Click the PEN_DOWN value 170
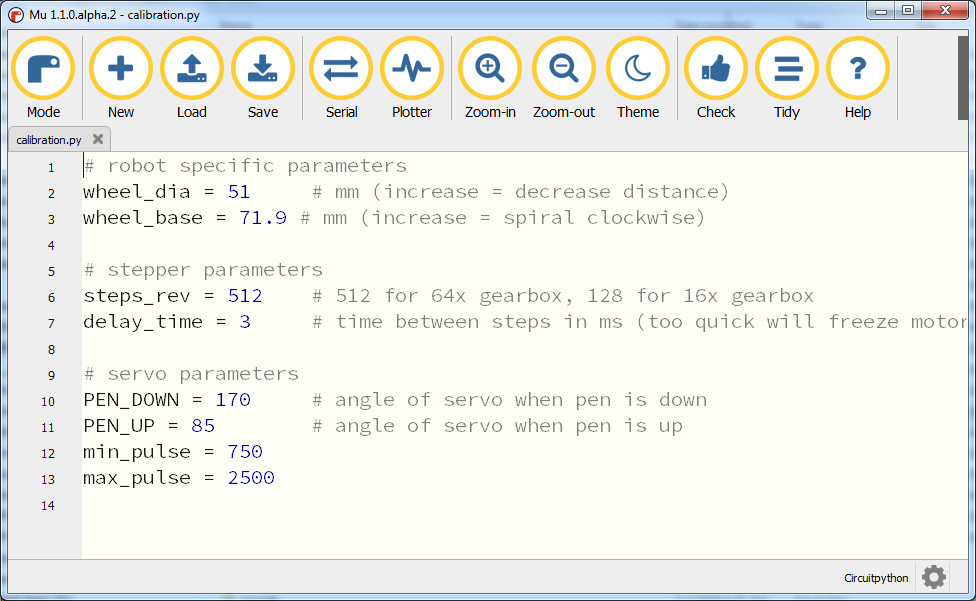This screenshot has height=601, width=976. pos(233,399)
